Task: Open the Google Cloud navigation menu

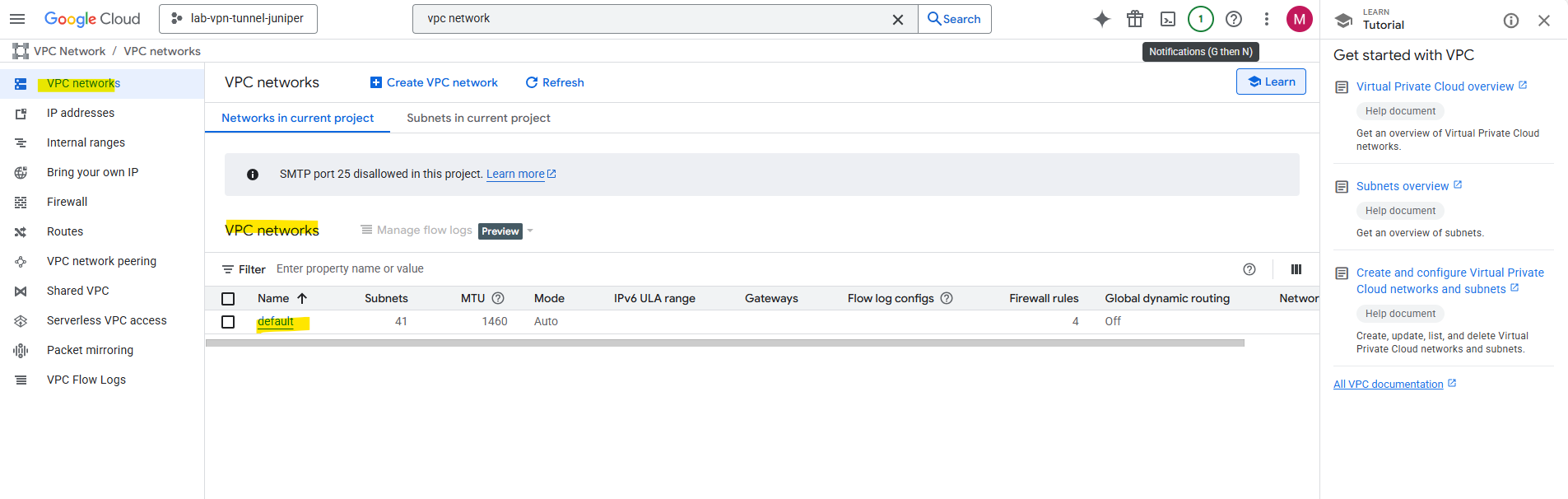Action: [17, 19]
